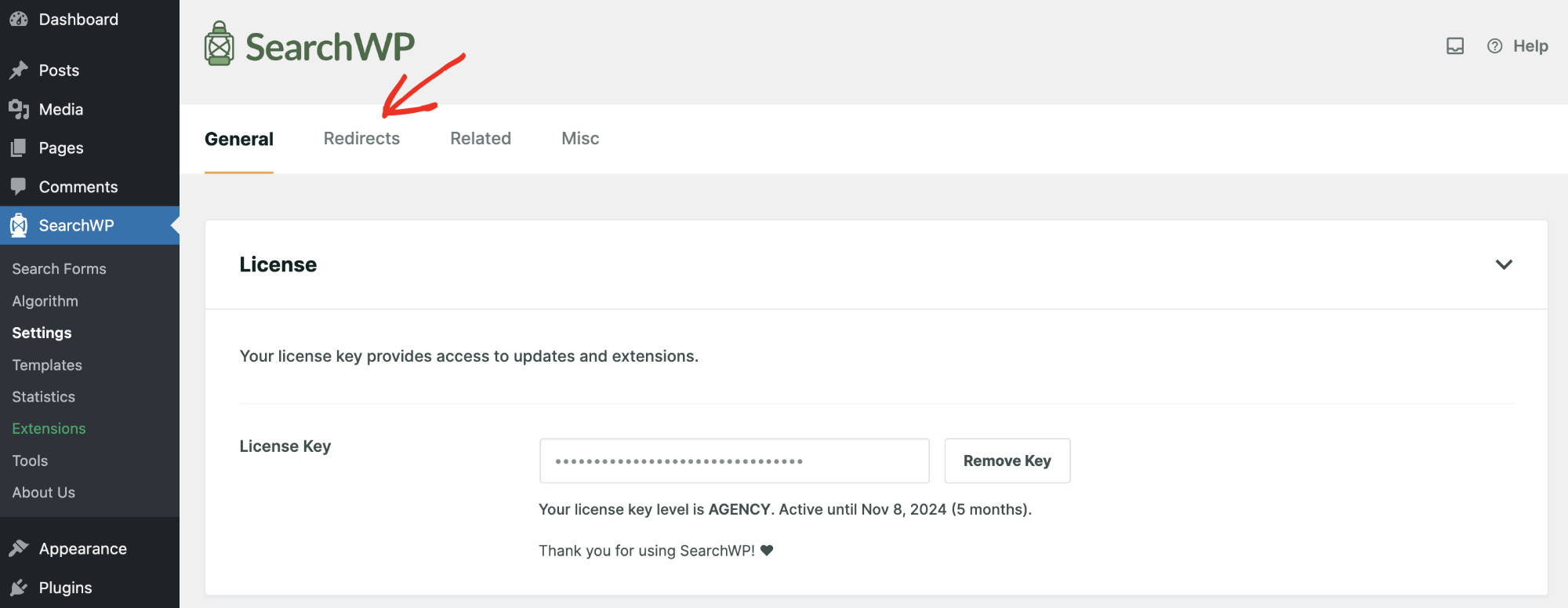Click the Help question mark icon
The height and width of the screenshot is (608, 1568).
click(1495, 46)
